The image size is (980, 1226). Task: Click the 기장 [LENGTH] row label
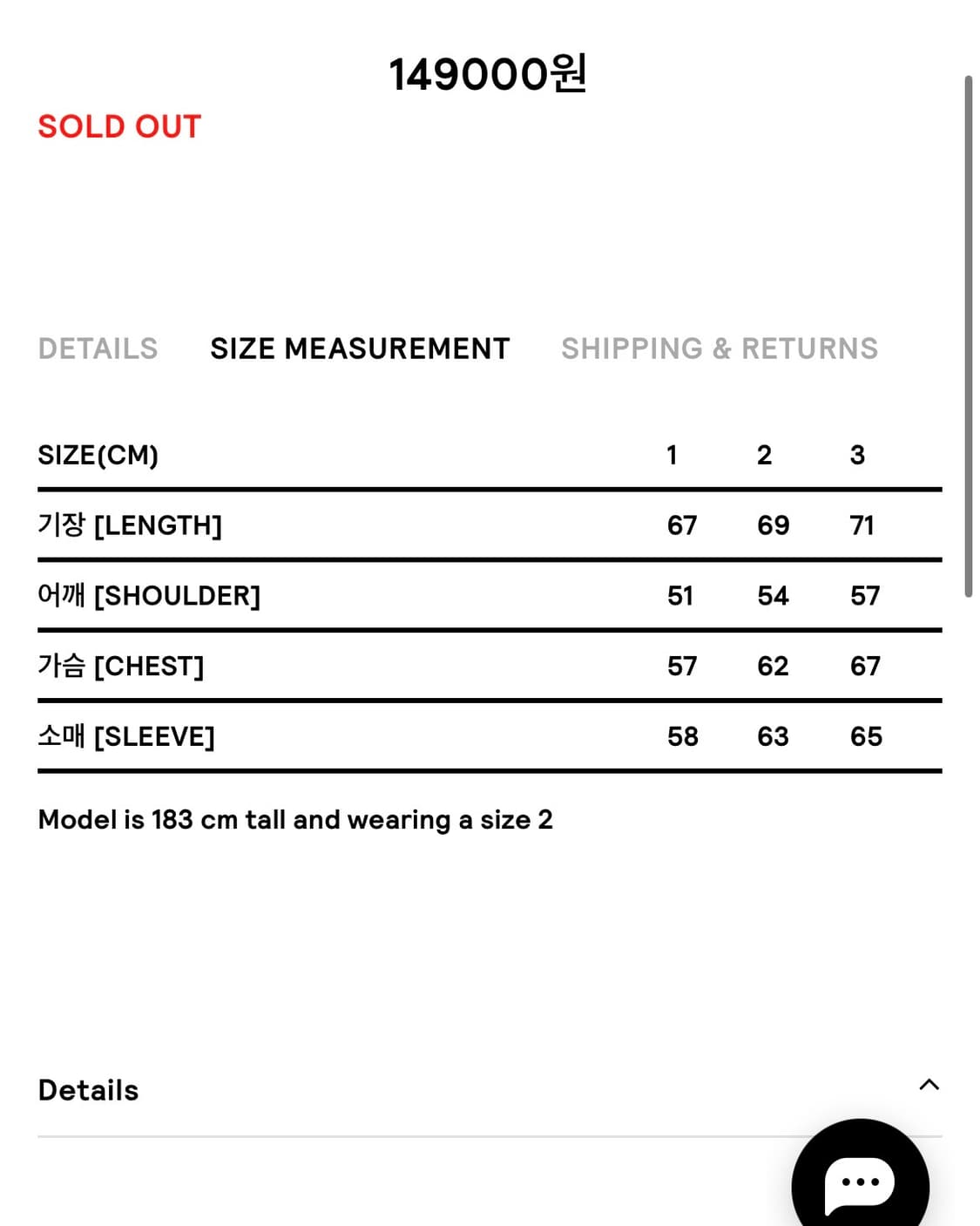130,525
